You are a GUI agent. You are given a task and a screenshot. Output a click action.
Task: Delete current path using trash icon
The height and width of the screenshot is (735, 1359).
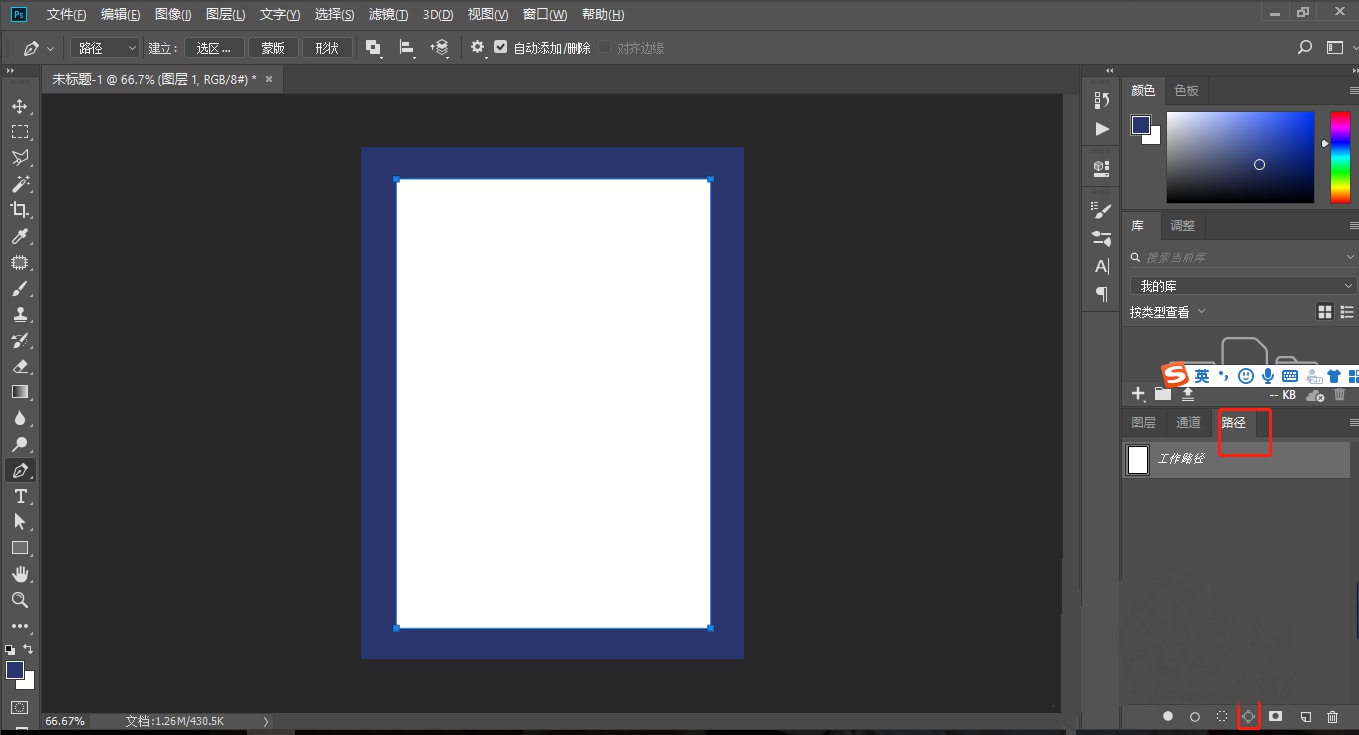tap(1331, 716)
